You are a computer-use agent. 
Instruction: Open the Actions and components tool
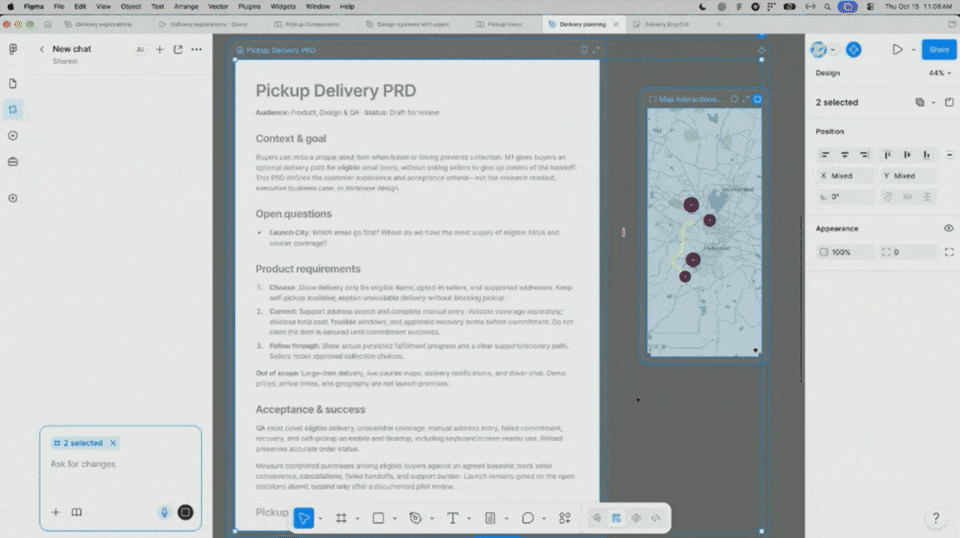point(564,518)
